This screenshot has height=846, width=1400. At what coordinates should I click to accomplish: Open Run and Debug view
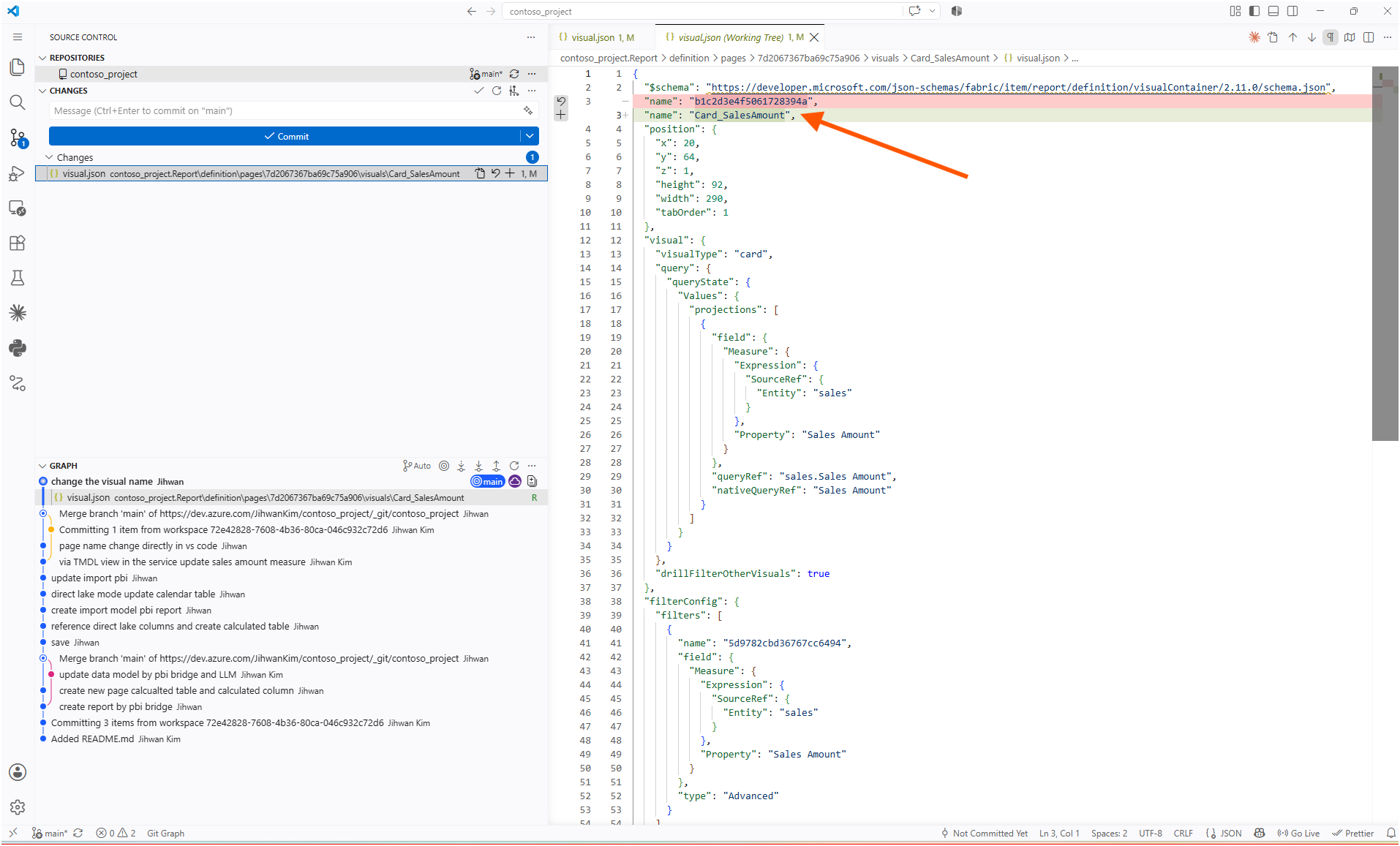point(18,173)
